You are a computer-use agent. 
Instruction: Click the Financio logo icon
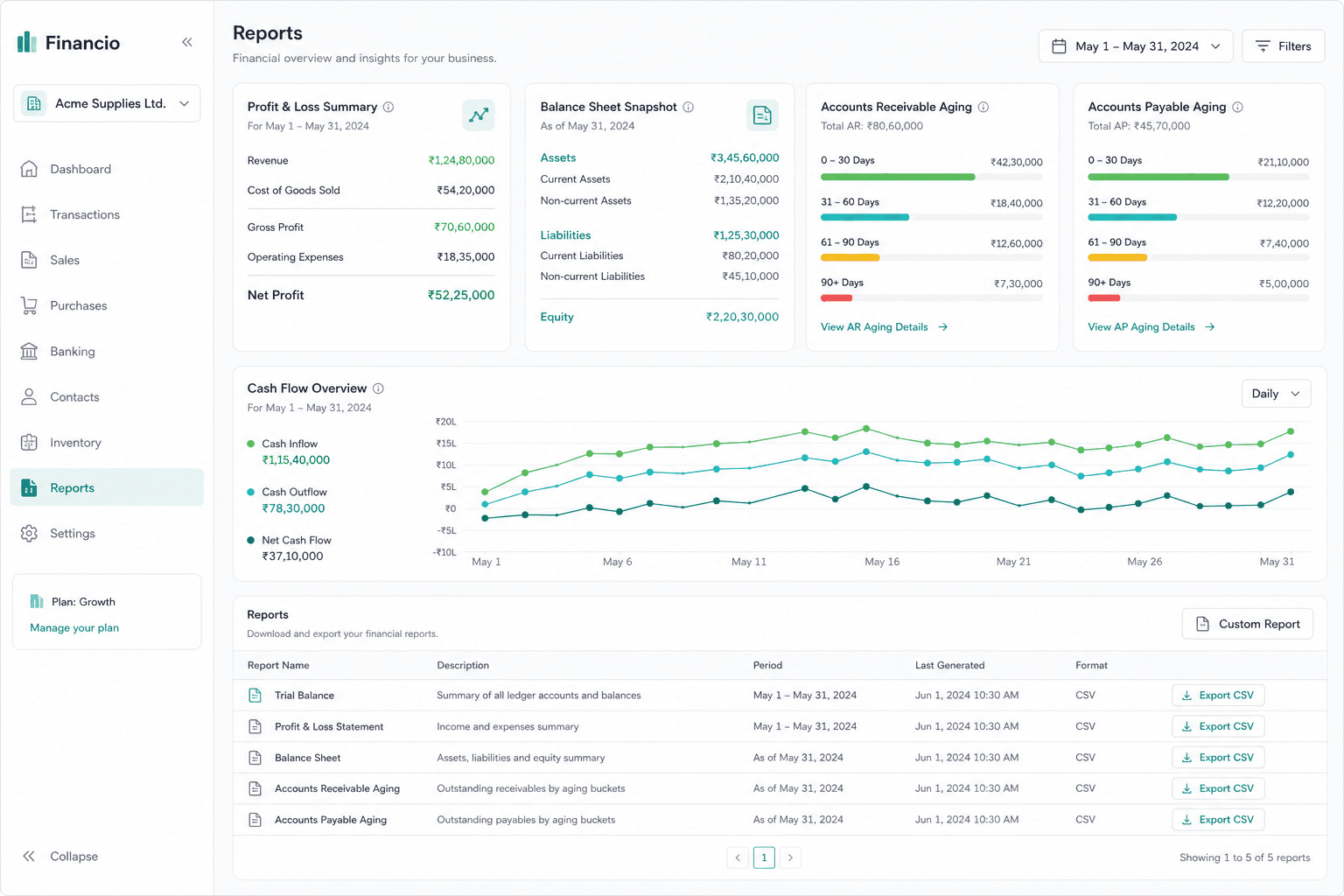pos(27,42)
